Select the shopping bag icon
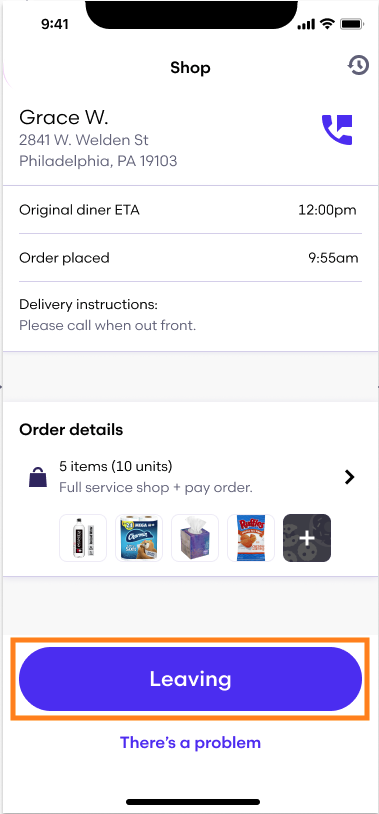Screen dimensions: 379x814 38,477
